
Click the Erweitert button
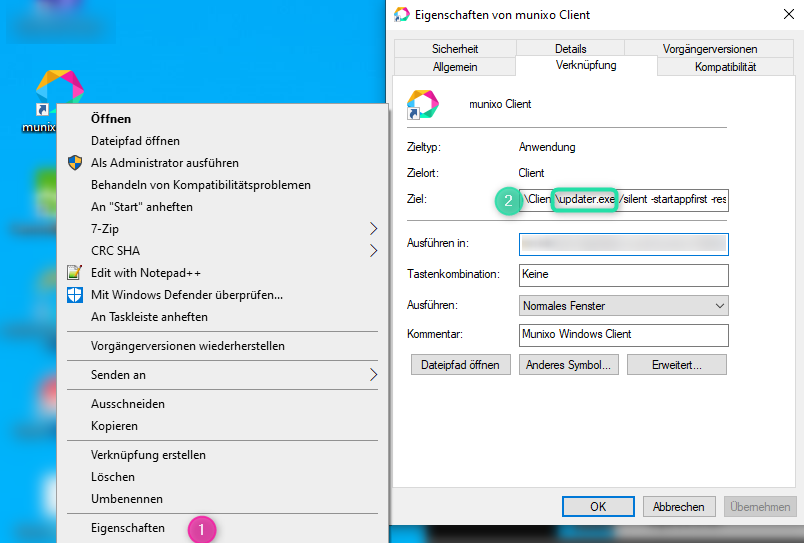(677, 365)
